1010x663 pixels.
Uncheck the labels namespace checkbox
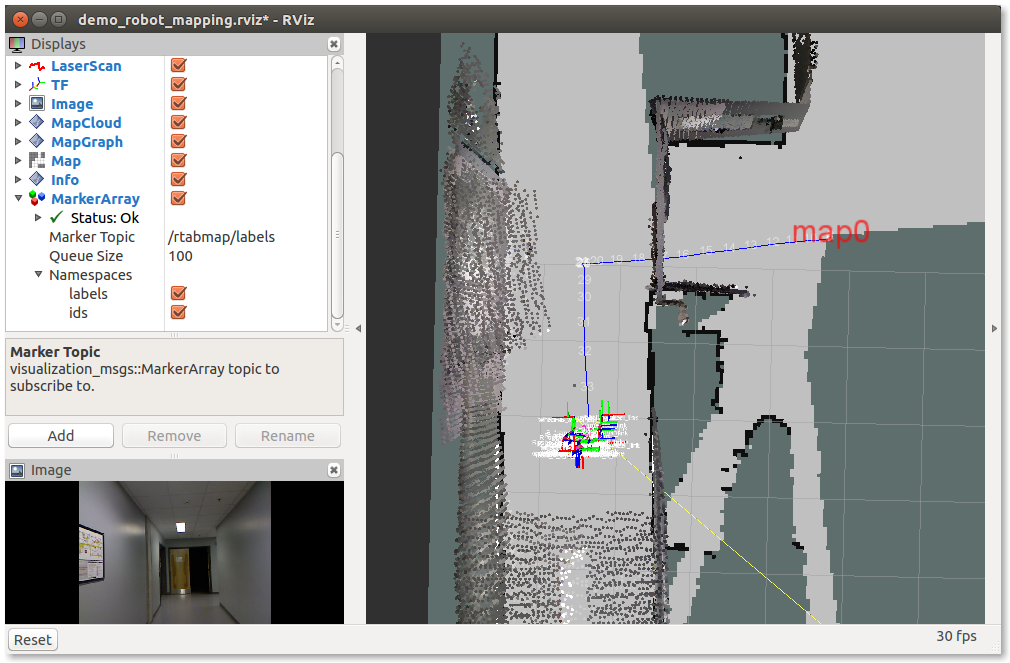pyautogui.click(x=179, y=294)
